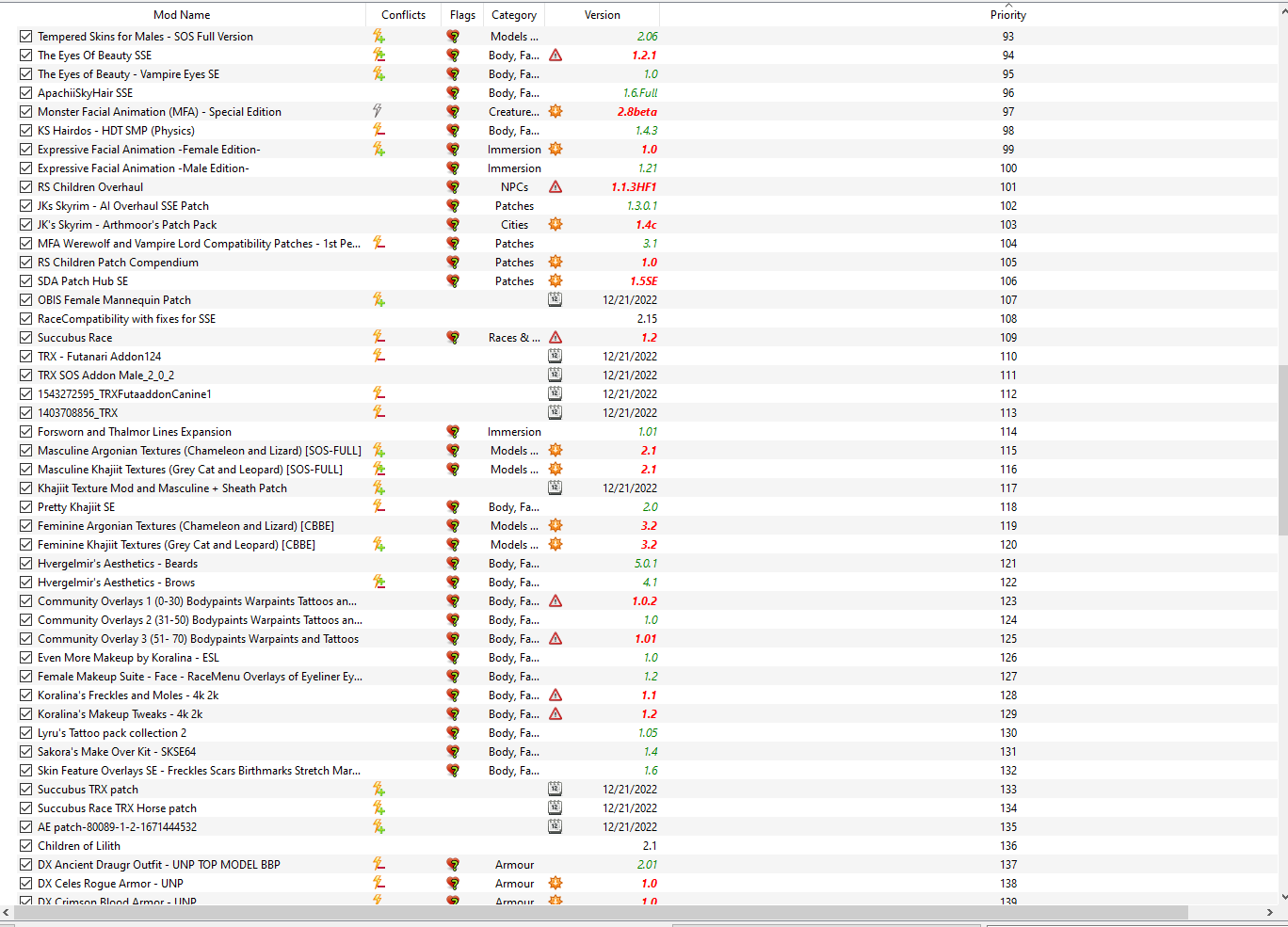Sort by the Flags column header
The image size is (1288, 927).
tap(462, 15)
